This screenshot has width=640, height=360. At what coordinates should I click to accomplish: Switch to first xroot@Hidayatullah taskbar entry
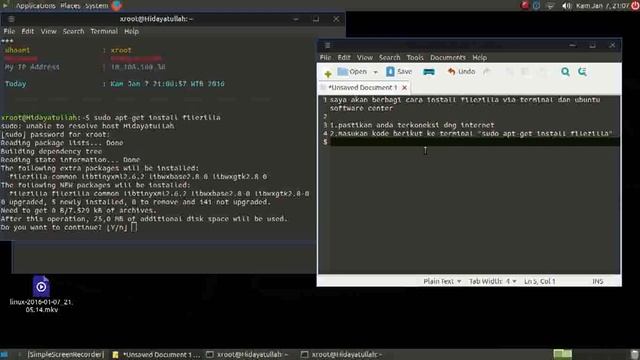[x=248, y=354]
